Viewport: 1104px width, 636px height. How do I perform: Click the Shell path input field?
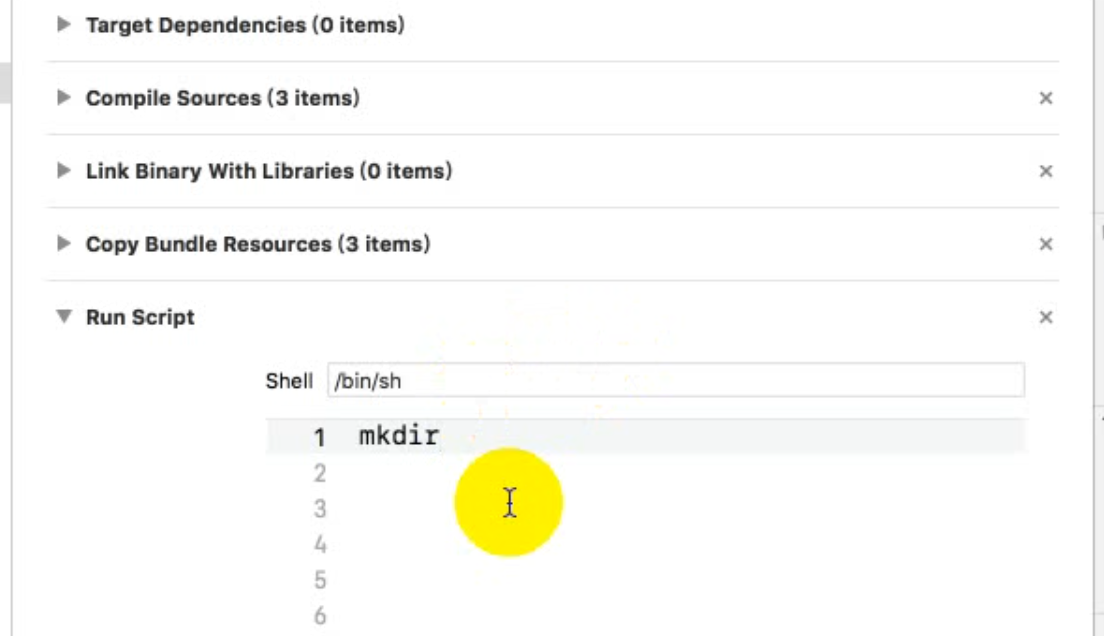[675, 381]
